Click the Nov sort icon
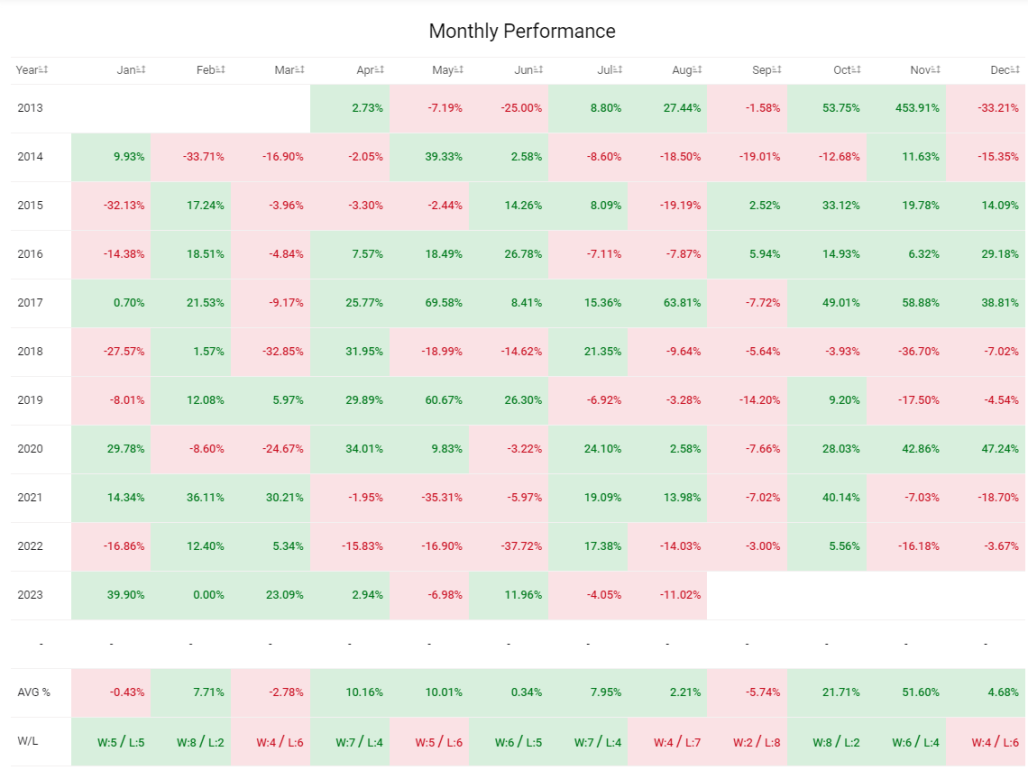The height and width of the screenshot is (770, 1028). tap(935, 70)
